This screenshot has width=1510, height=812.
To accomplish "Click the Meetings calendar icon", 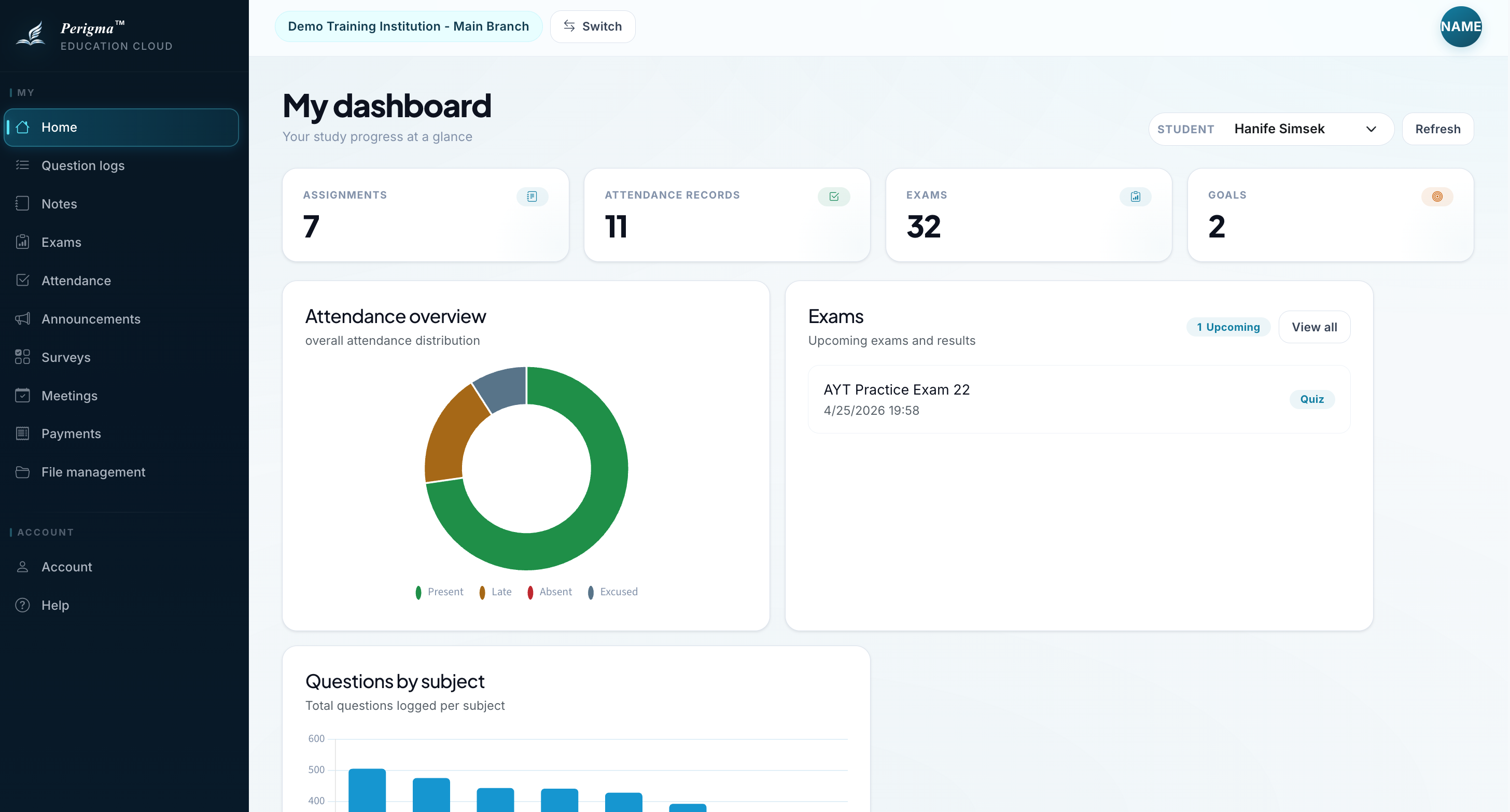I will click(22, 395).
